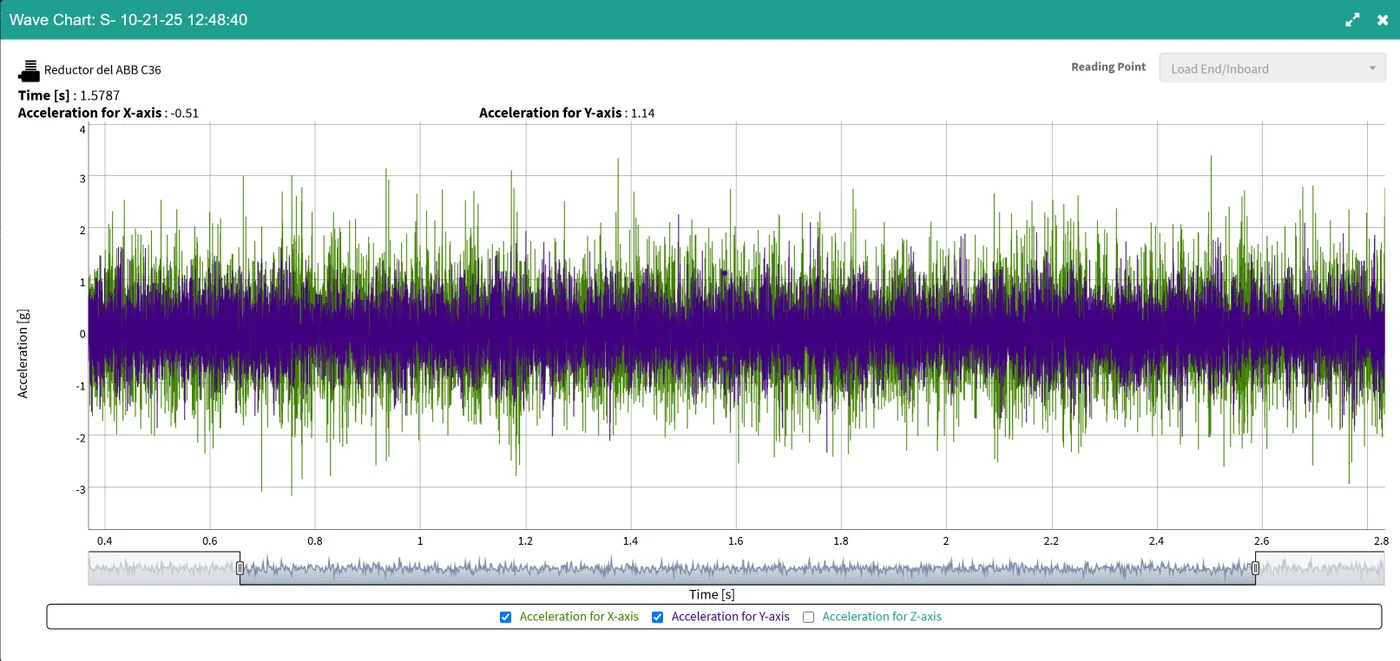Viewport: 1400px width, 661px height.
Task: Click the Acceleration for X-axis legend label
Action: [x=579, y=617]
